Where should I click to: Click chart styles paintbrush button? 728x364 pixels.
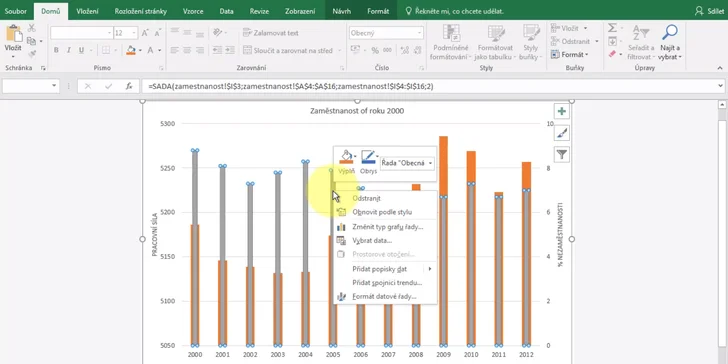point(562,133)
